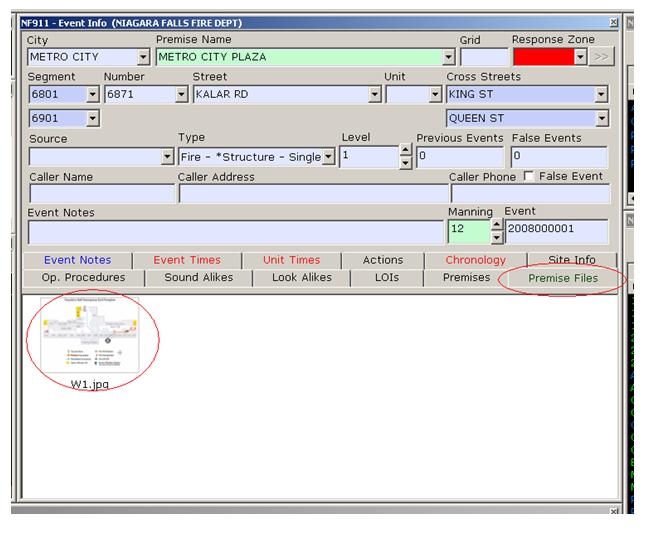Screen dimensions: 652x533
Task: Increase the Level stepper value
Action: tap(405, 151)
